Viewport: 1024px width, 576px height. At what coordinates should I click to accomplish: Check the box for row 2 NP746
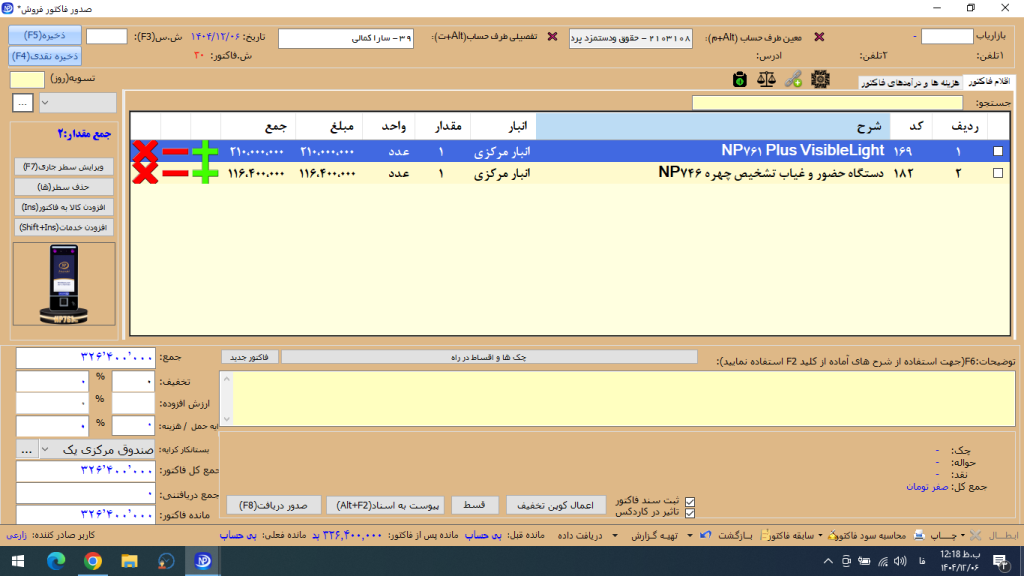[997, 173]
